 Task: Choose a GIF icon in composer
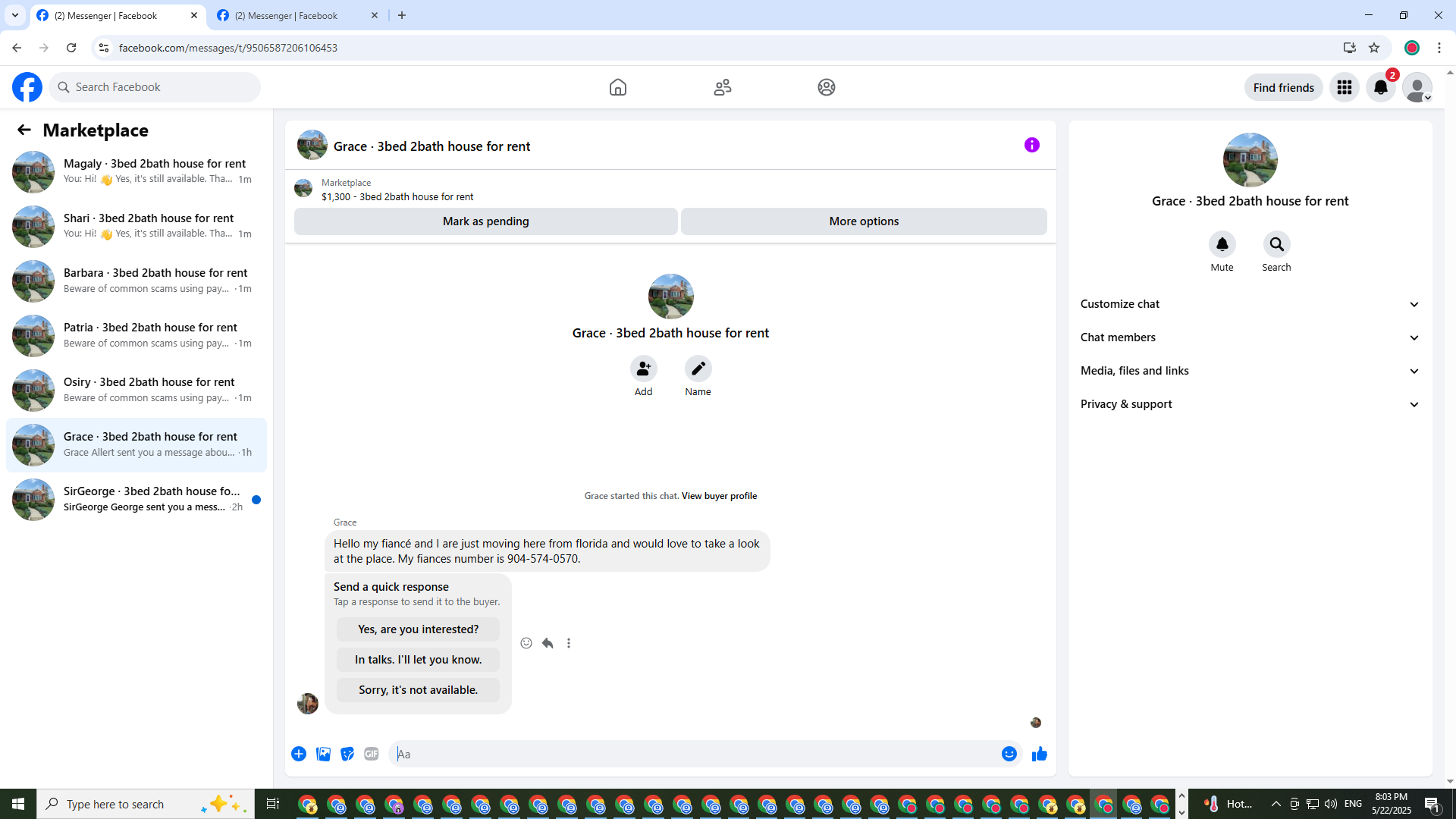372,754
